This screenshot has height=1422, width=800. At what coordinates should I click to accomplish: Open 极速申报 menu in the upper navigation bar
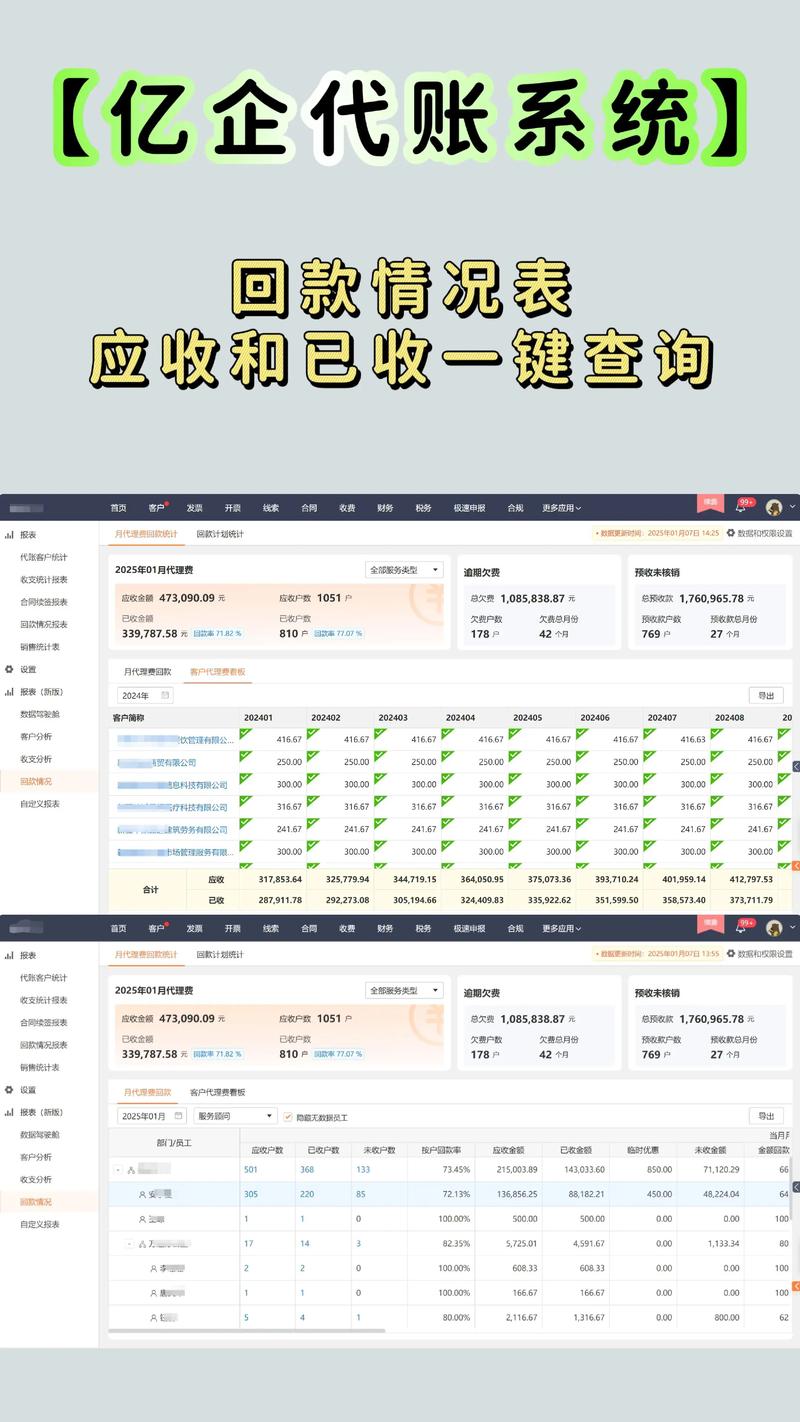click(x=469, y=508)
